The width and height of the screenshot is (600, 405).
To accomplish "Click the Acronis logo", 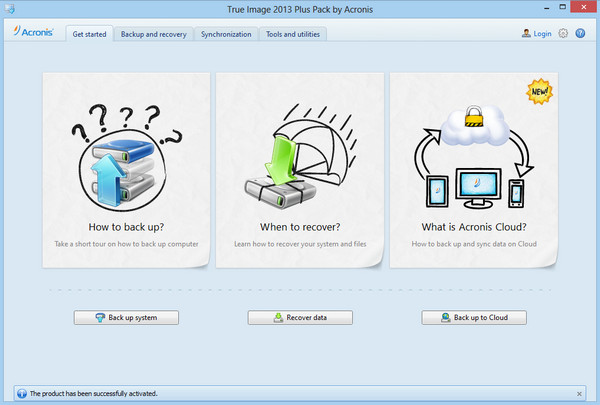I will click(x=32, y=33).
